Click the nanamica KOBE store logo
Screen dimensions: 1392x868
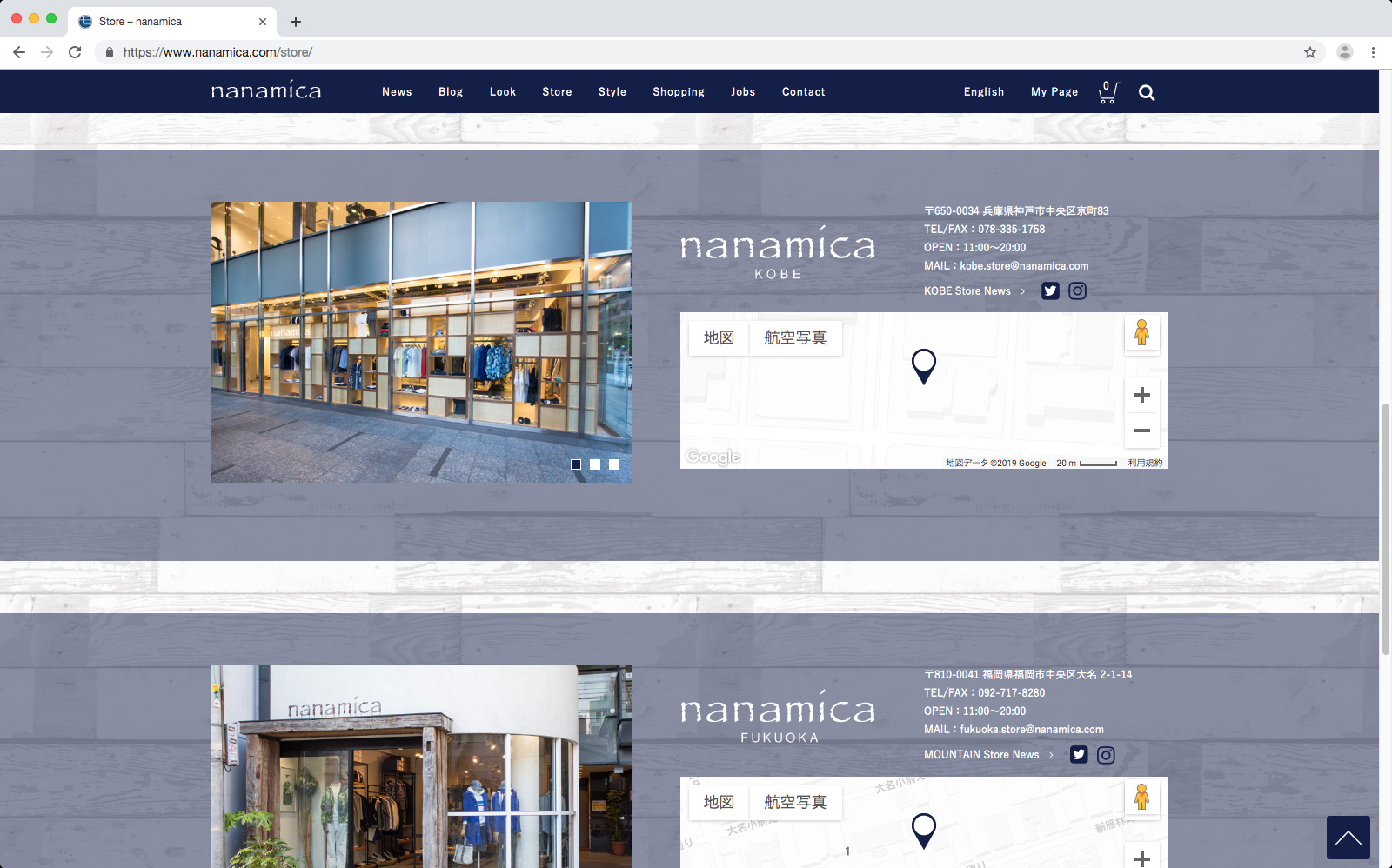778,252
